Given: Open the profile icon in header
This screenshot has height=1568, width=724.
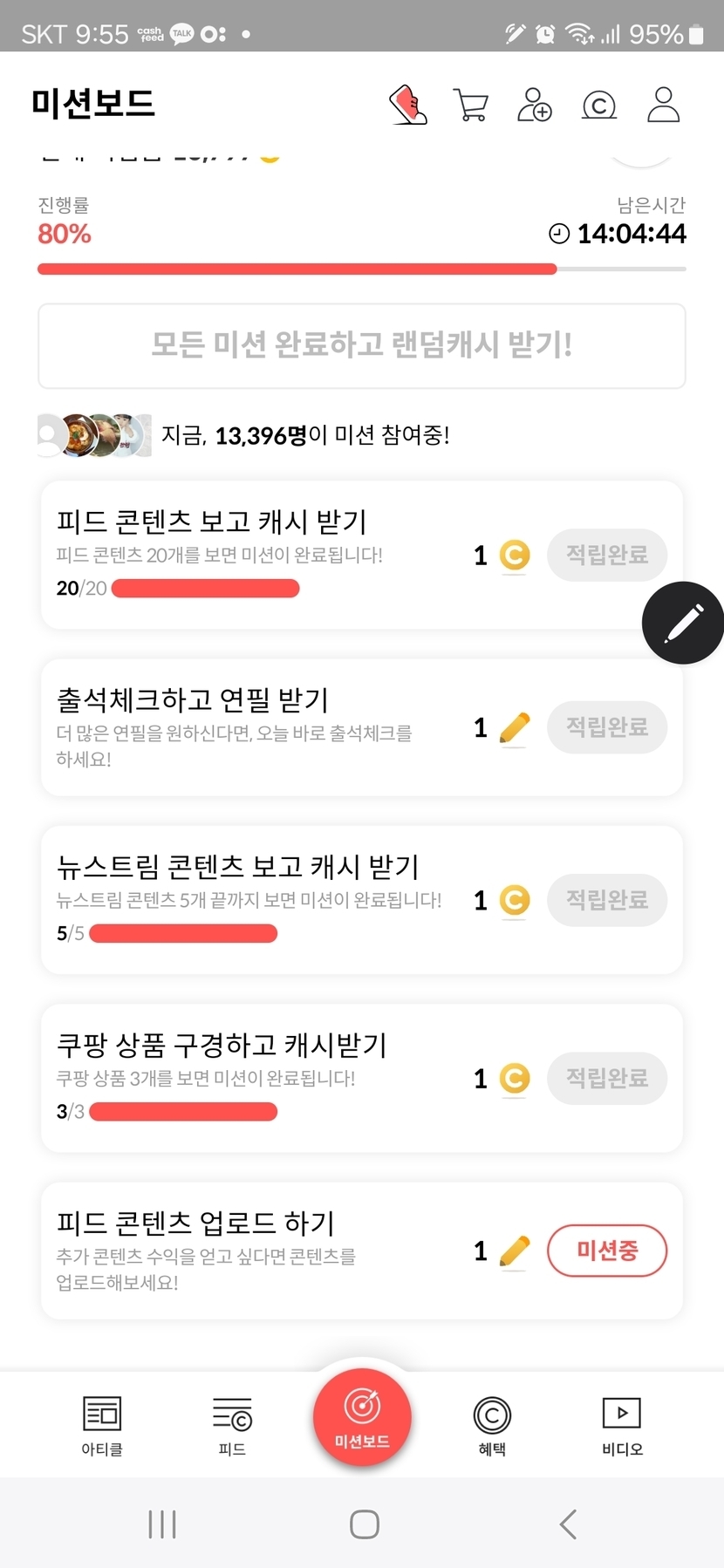Looking at the screenshot, I should [663, 105].
